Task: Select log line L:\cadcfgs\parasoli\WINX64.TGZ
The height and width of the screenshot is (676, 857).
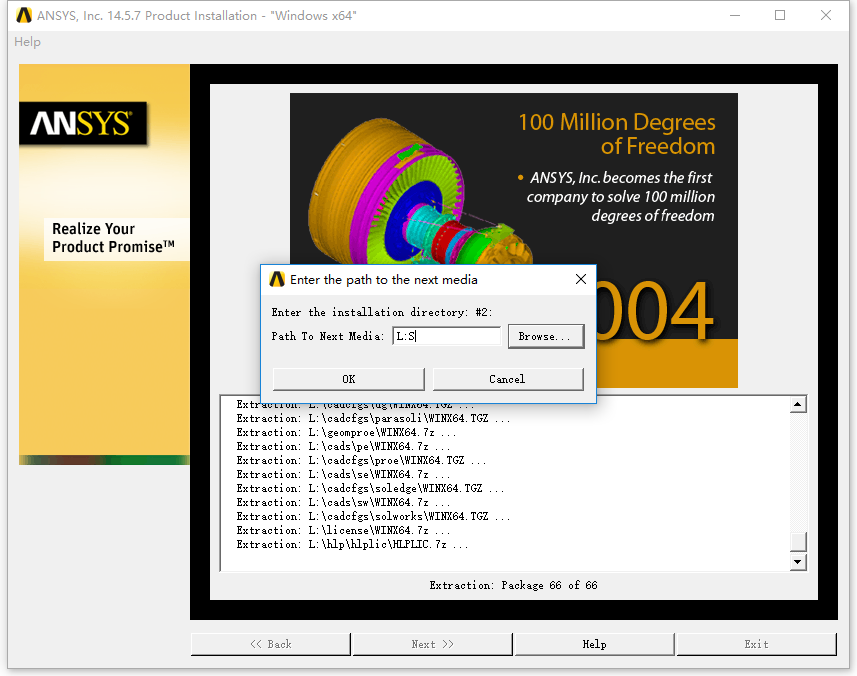Action: click(x=373, y=419)
